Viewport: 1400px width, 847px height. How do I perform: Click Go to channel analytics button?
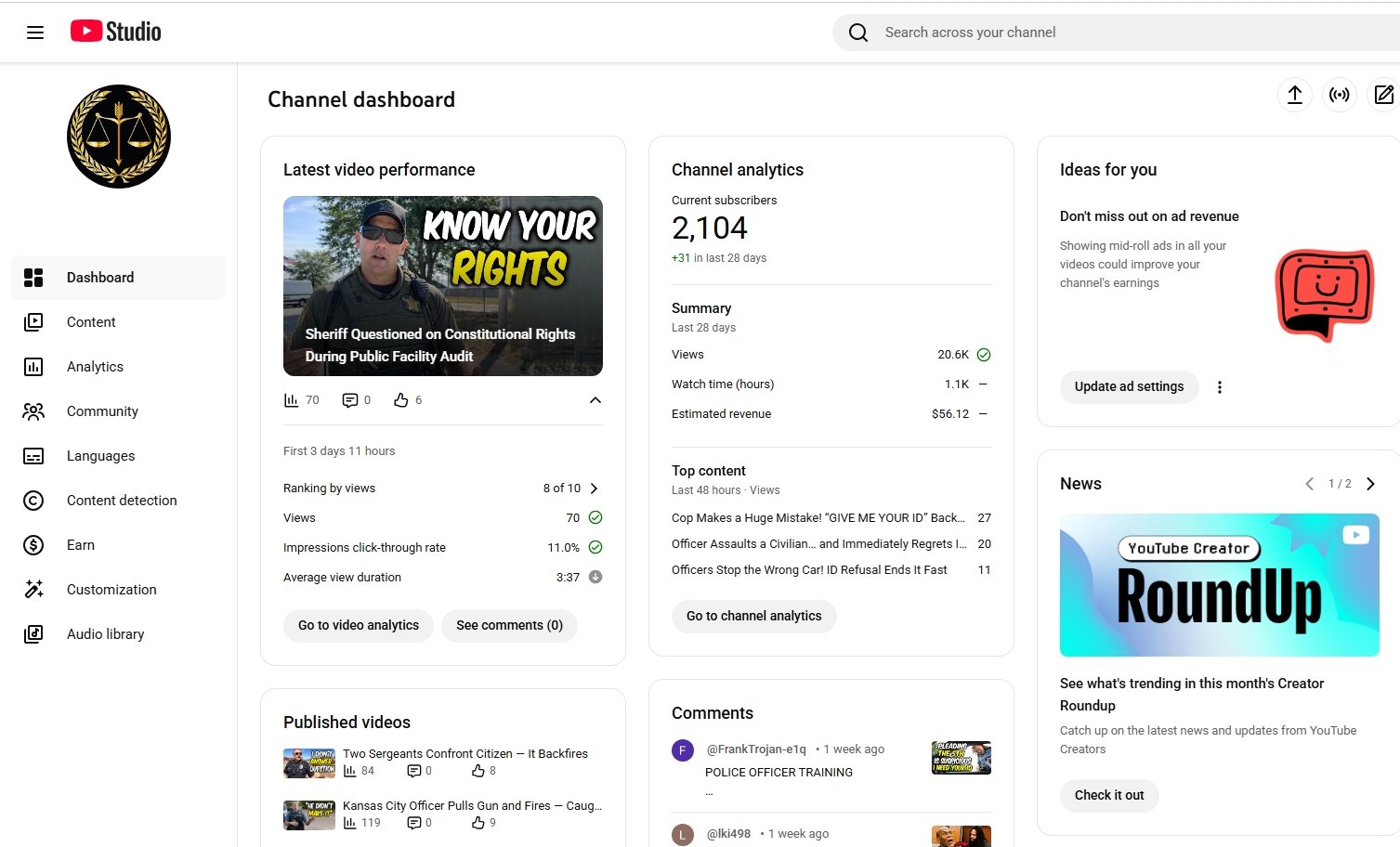[x=753, y=616]
